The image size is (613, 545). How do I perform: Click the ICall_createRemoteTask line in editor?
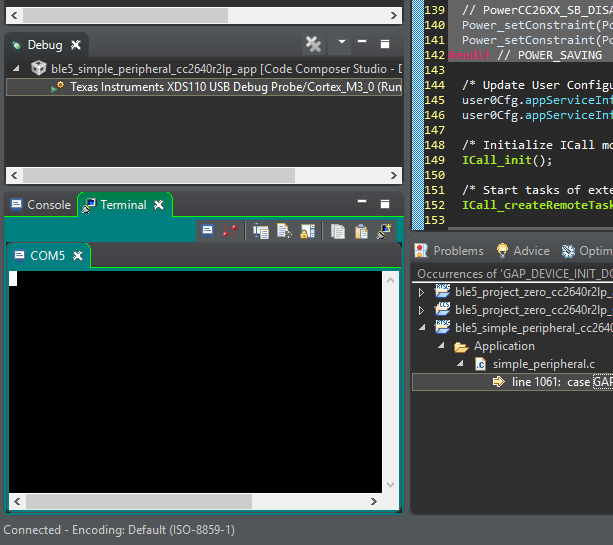[538, 205]
